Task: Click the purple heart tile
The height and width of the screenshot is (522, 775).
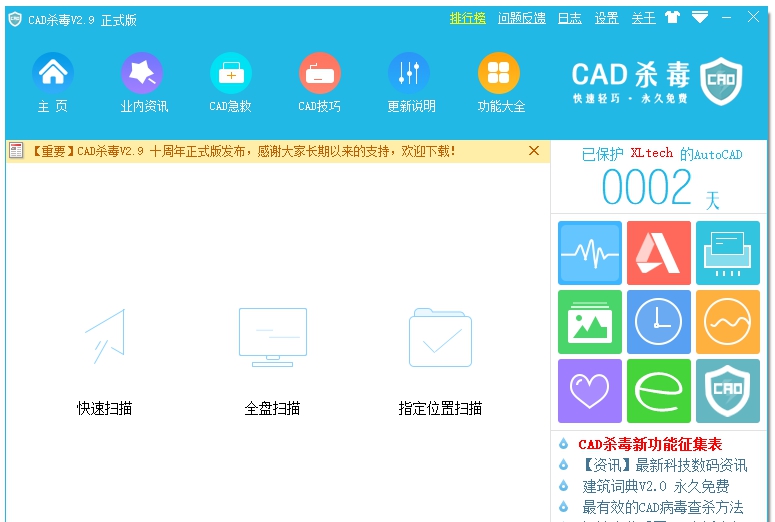Action: [x=590, y=391]
